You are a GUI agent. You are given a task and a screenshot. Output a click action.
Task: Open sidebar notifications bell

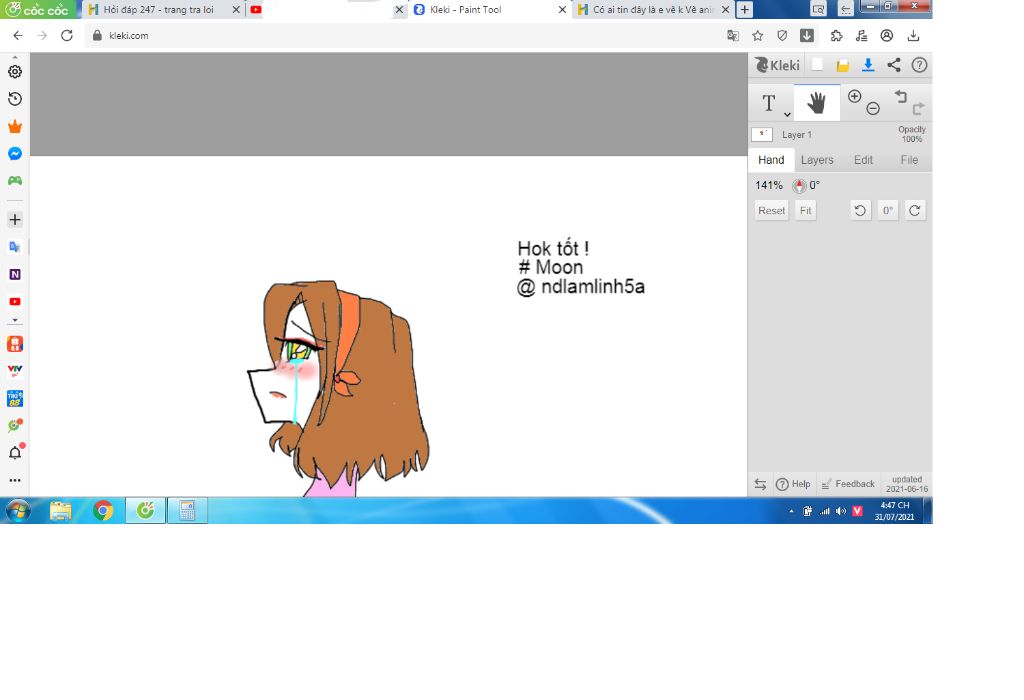[15, 453]
